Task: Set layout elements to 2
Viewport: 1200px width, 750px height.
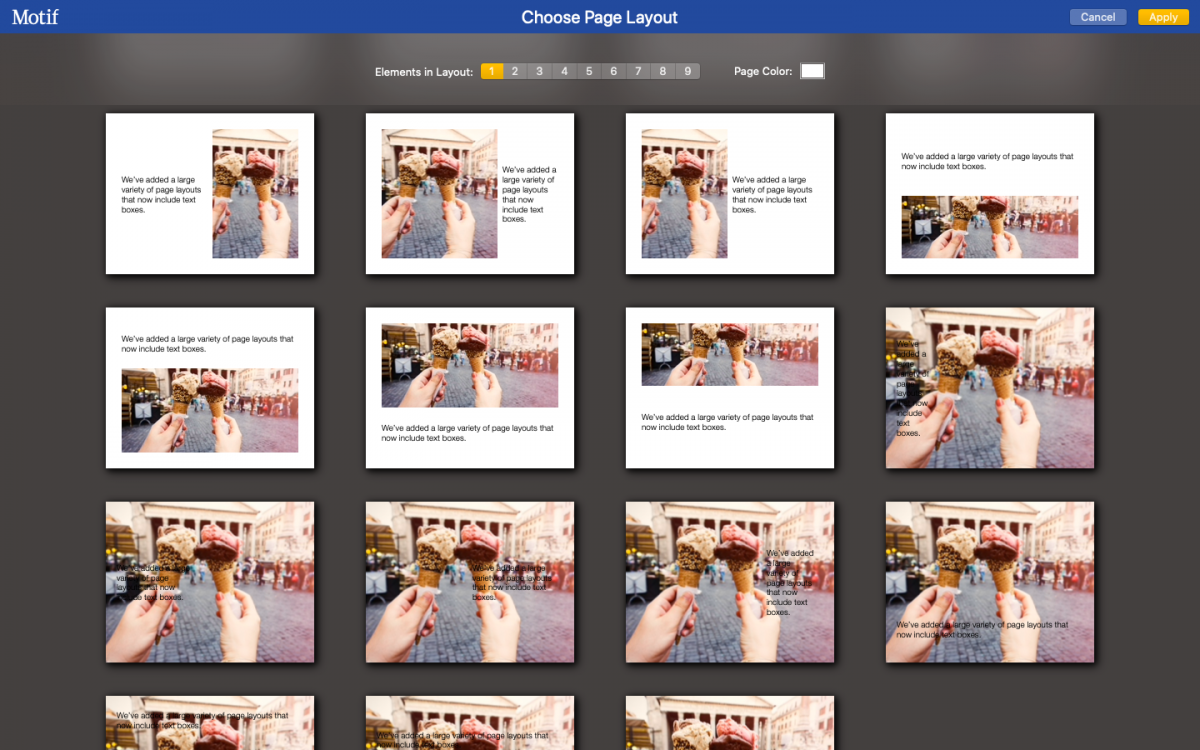Action: 515,71
